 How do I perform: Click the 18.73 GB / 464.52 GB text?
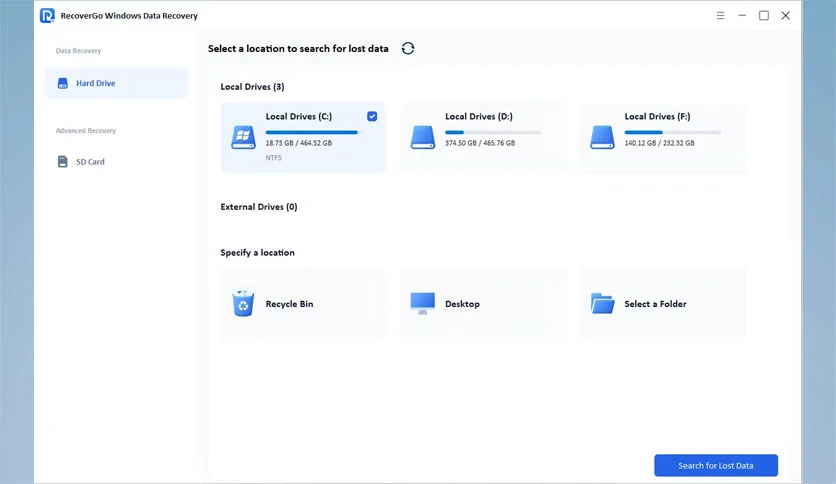[x=299, y=143]
